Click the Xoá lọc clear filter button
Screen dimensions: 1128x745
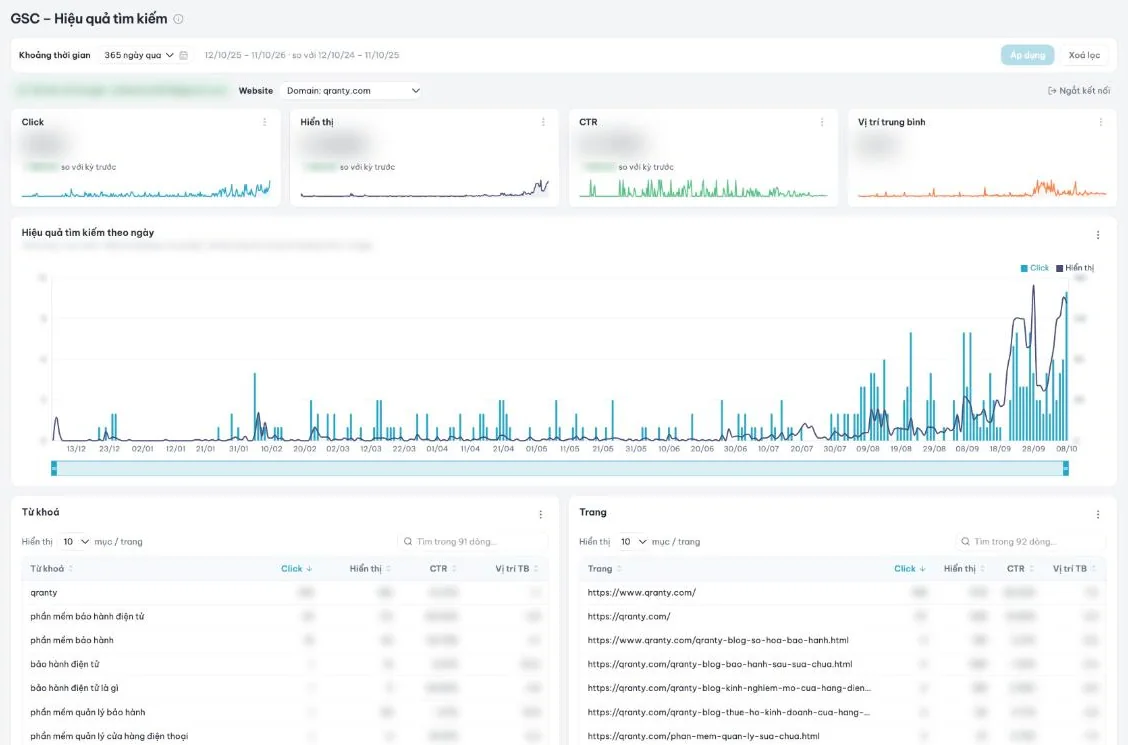[x=1084, y=55]
